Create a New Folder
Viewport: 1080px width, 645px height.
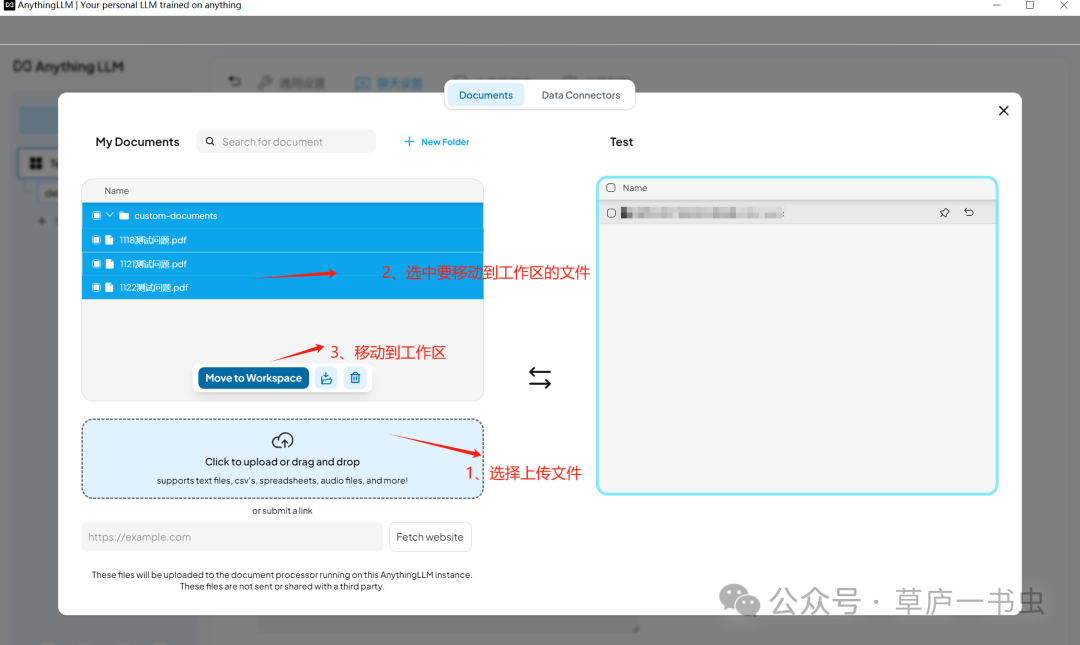437,142
